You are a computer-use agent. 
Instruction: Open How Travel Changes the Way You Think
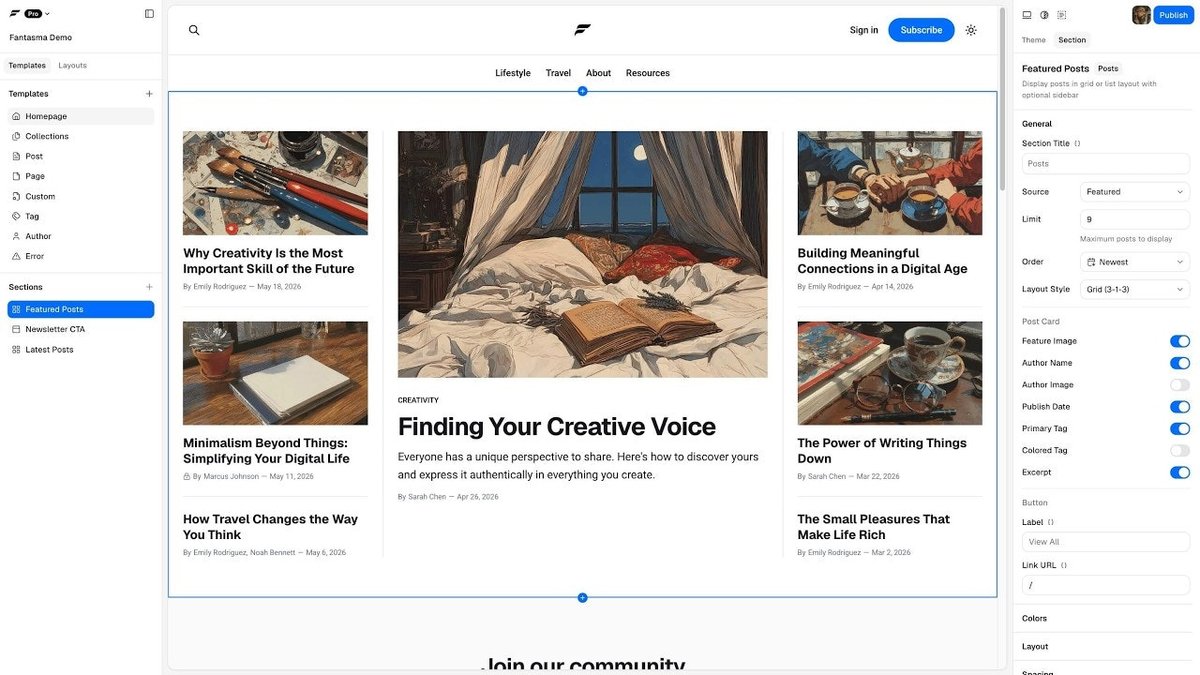[270, 527]
